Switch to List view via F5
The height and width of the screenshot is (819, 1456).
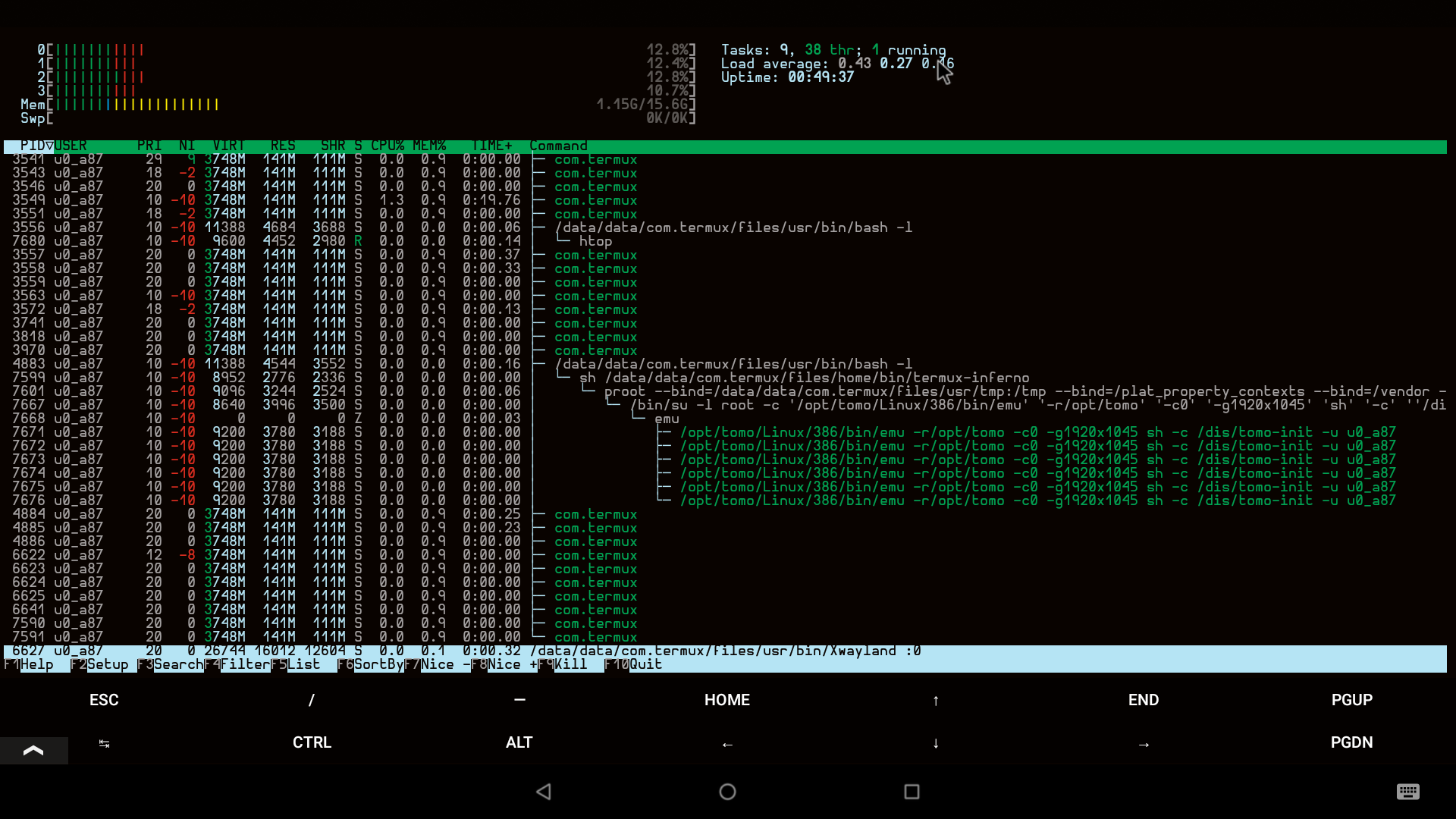[x=296, y=664]
